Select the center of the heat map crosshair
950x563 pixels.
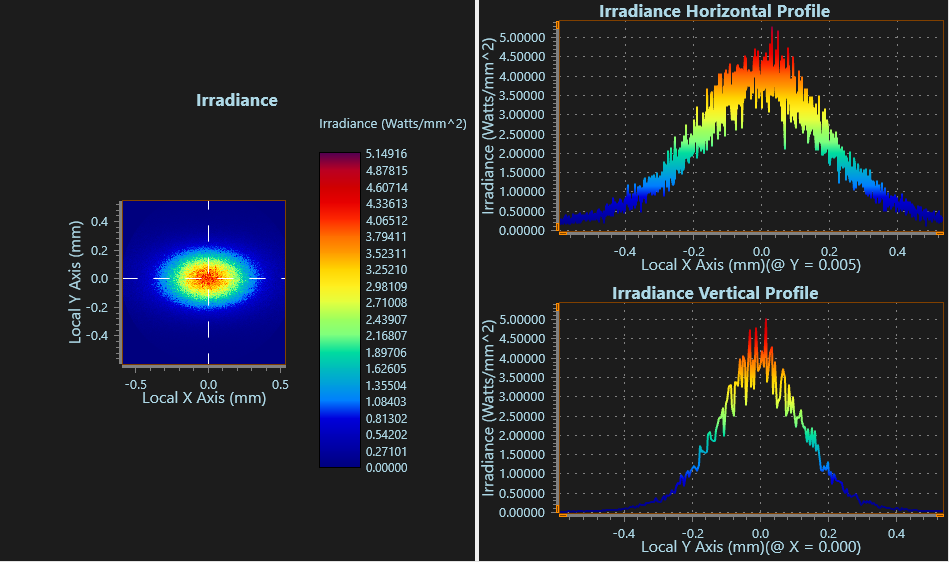click(x=208, y=278)
